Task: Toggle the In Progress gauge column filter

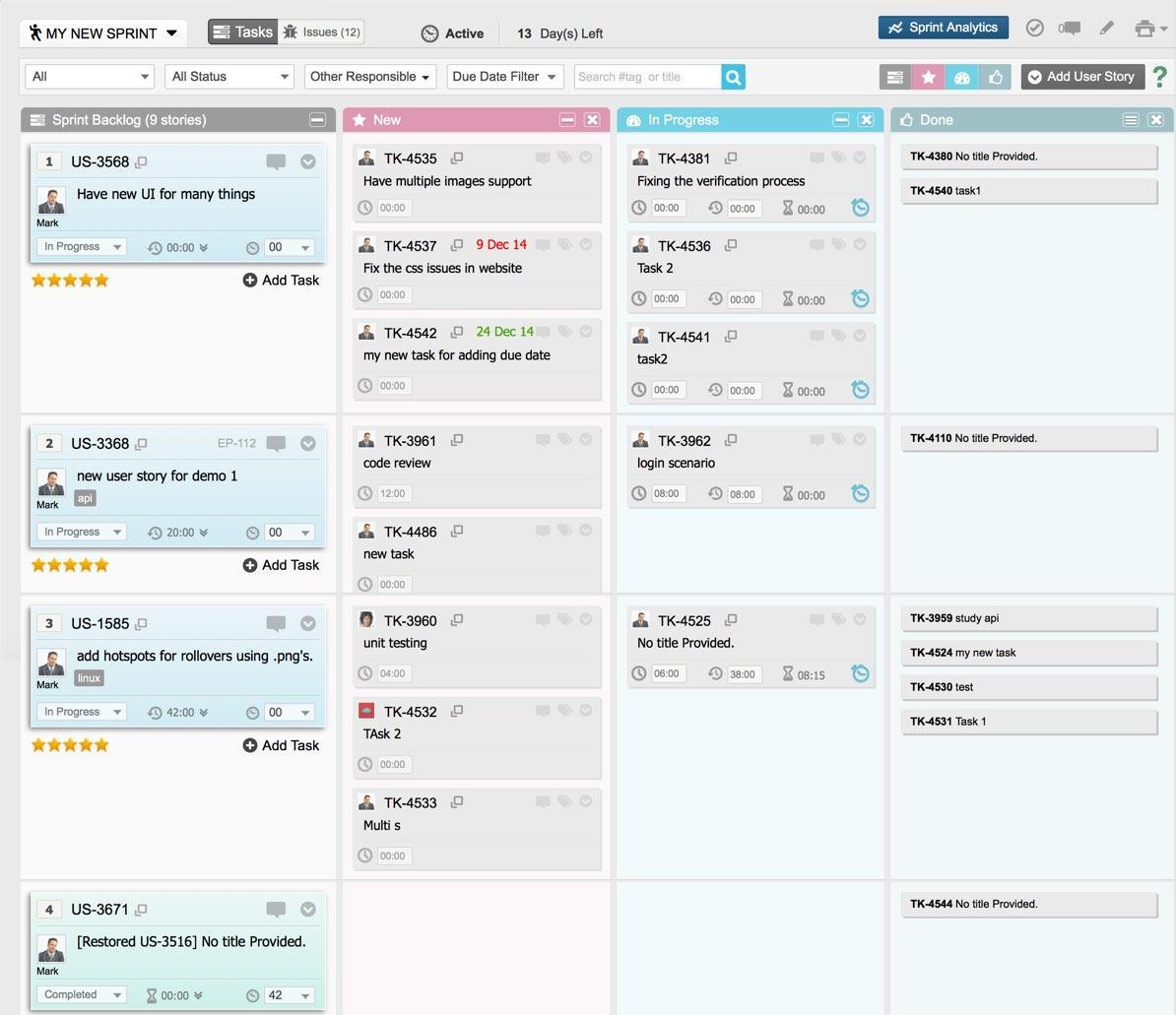Action: pyautogui.click(x=962, y=77)
